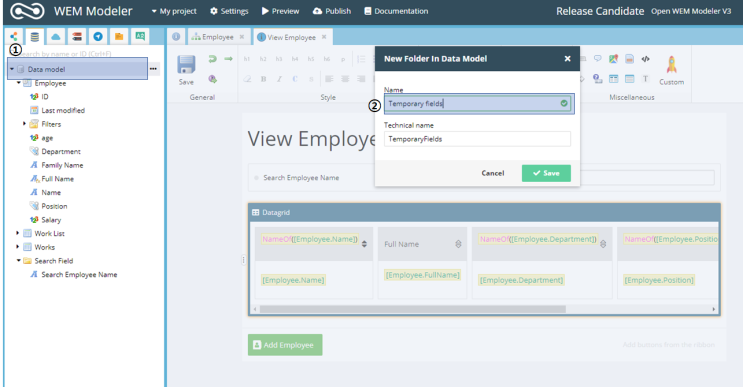Close the View Employee tab
This screenshot has width=743, height=387.
324,36
